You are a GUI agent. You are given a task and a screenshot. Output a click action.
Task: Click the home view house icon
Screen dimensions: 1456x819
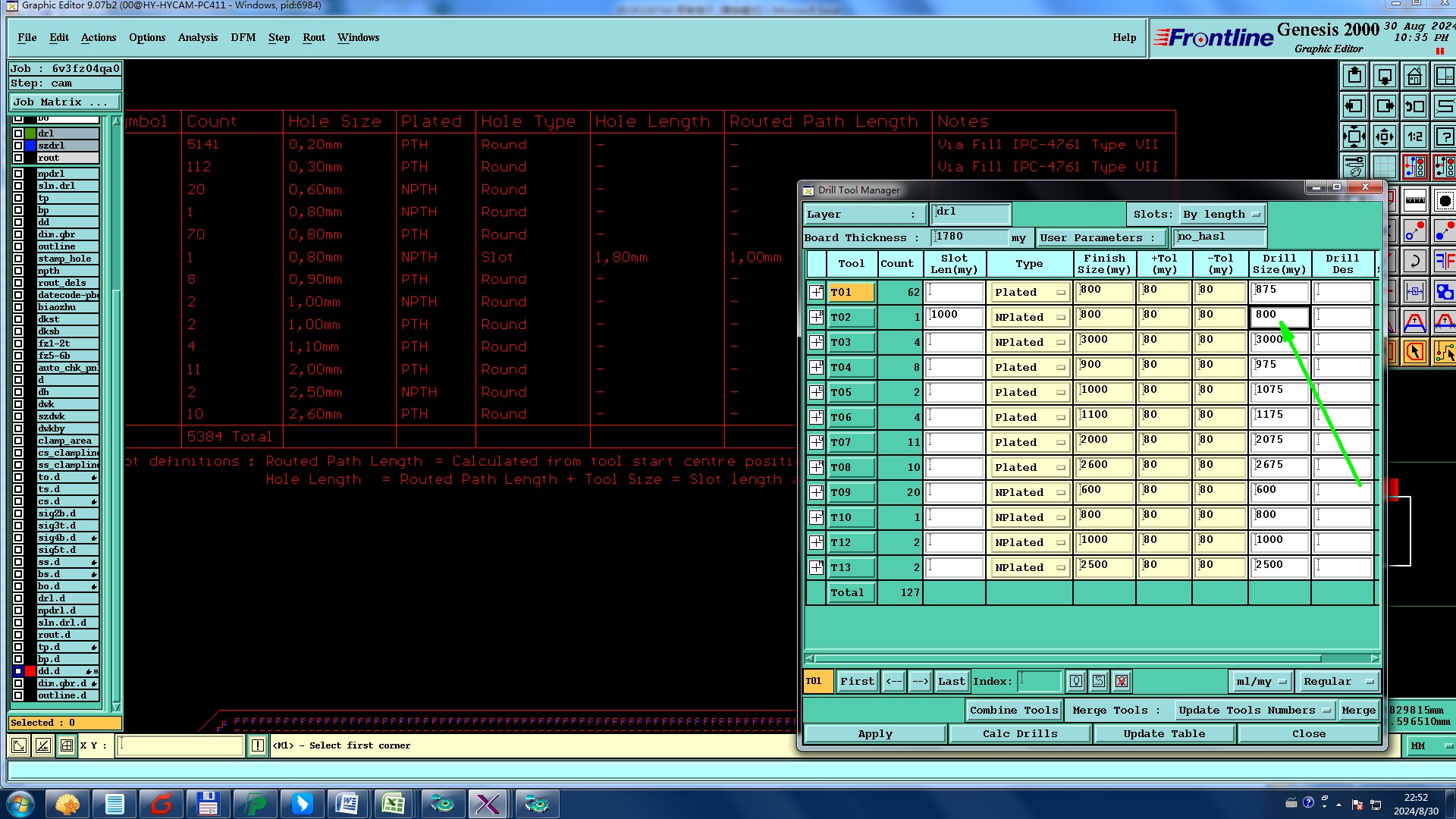coord(1414,77)
